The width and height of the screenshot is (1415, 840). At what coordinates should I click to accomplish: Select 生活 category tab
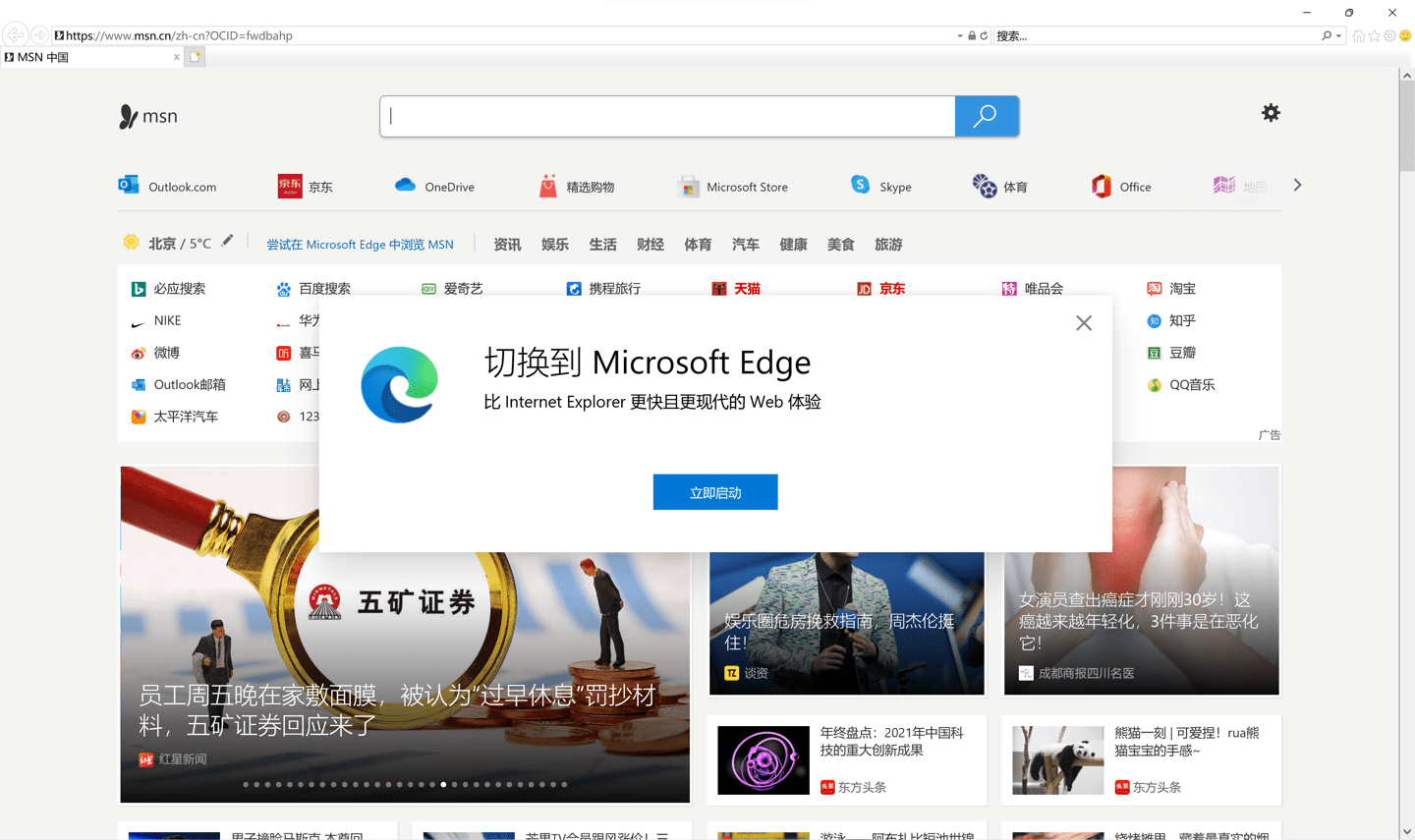coord(602,245)
